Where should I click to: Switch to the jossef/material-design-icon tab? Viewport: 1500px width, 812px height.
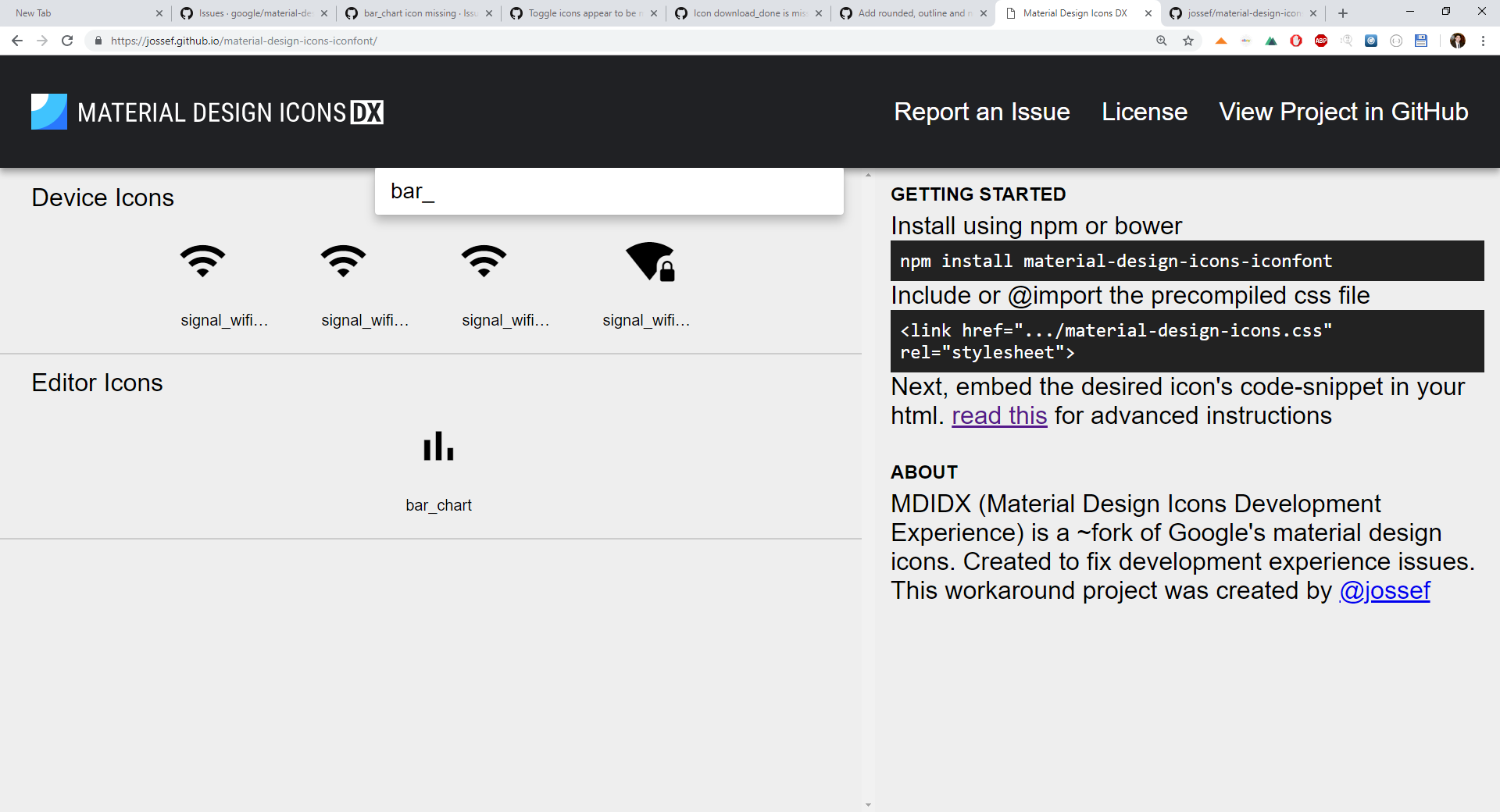click(1244, 13)
